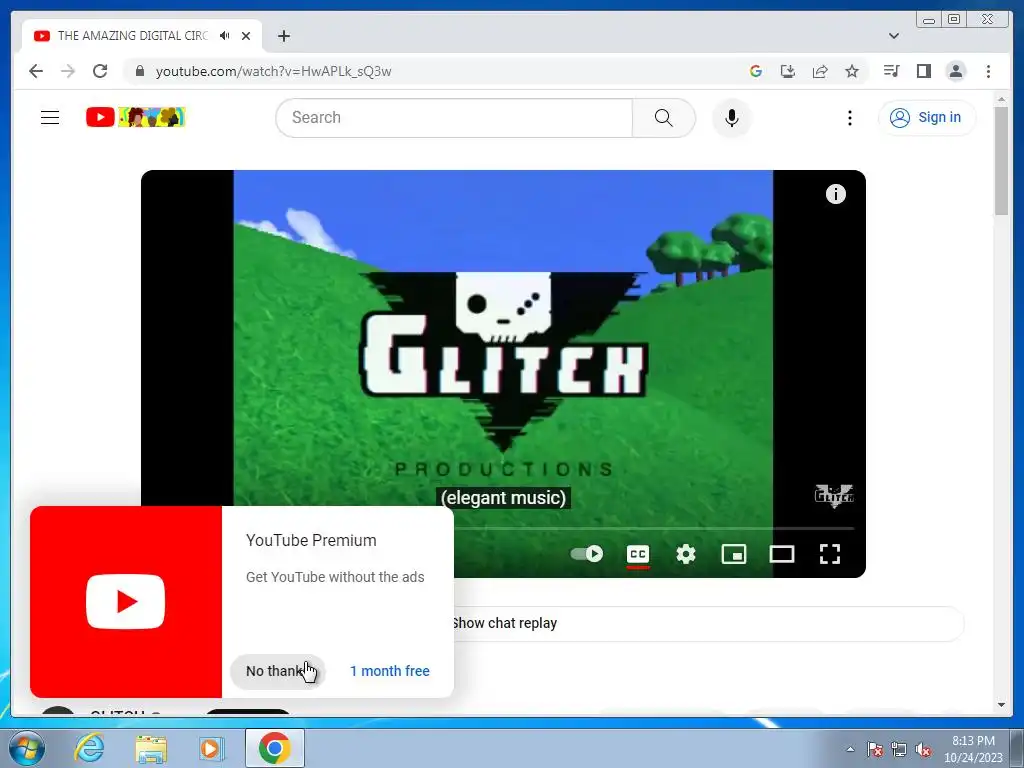Screen dimensions: 1024x768
Task: Start voice search with microphone icon
Action: [732, 118]
